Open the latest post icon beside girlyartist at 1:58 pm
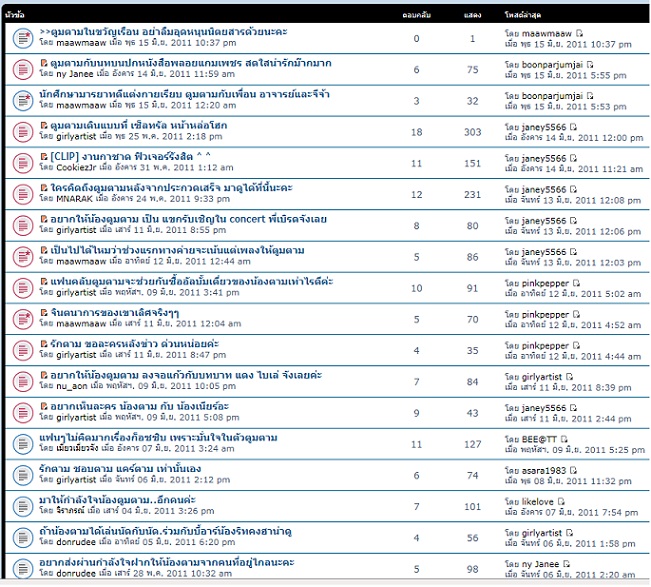This screenshot has width=651, height=587. coord(570,533)
